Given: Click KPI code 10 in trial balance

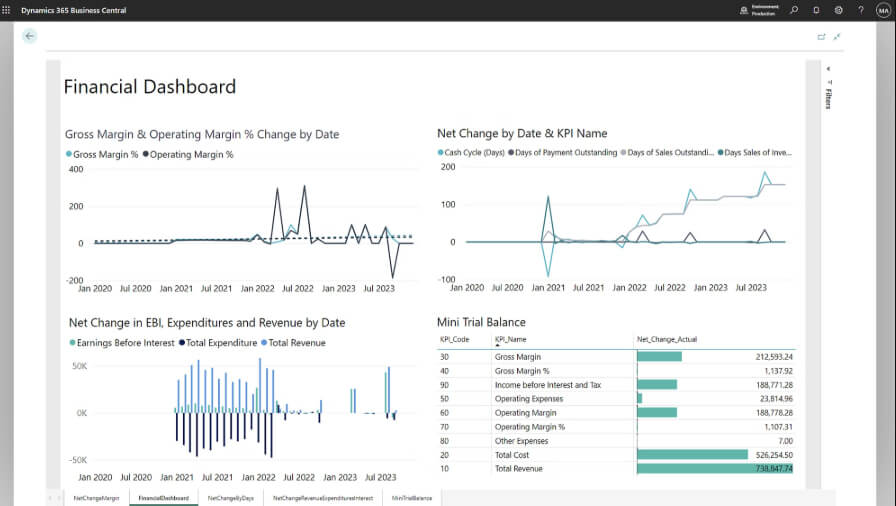Looking at the screenshot, I should coord(445,468).
